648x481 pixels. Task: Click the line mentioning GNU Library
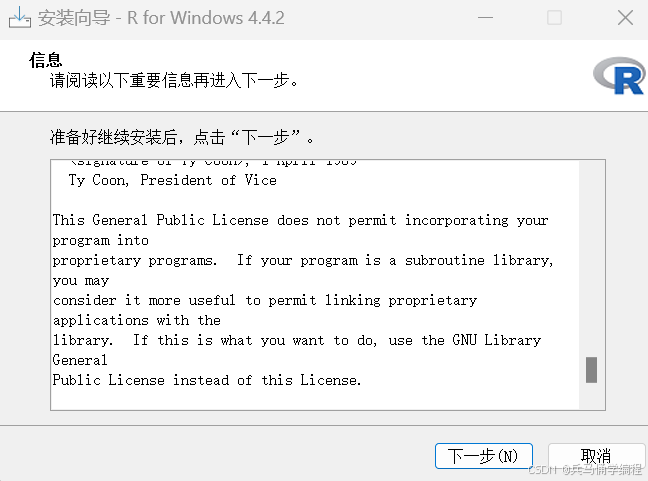point(297,341)
